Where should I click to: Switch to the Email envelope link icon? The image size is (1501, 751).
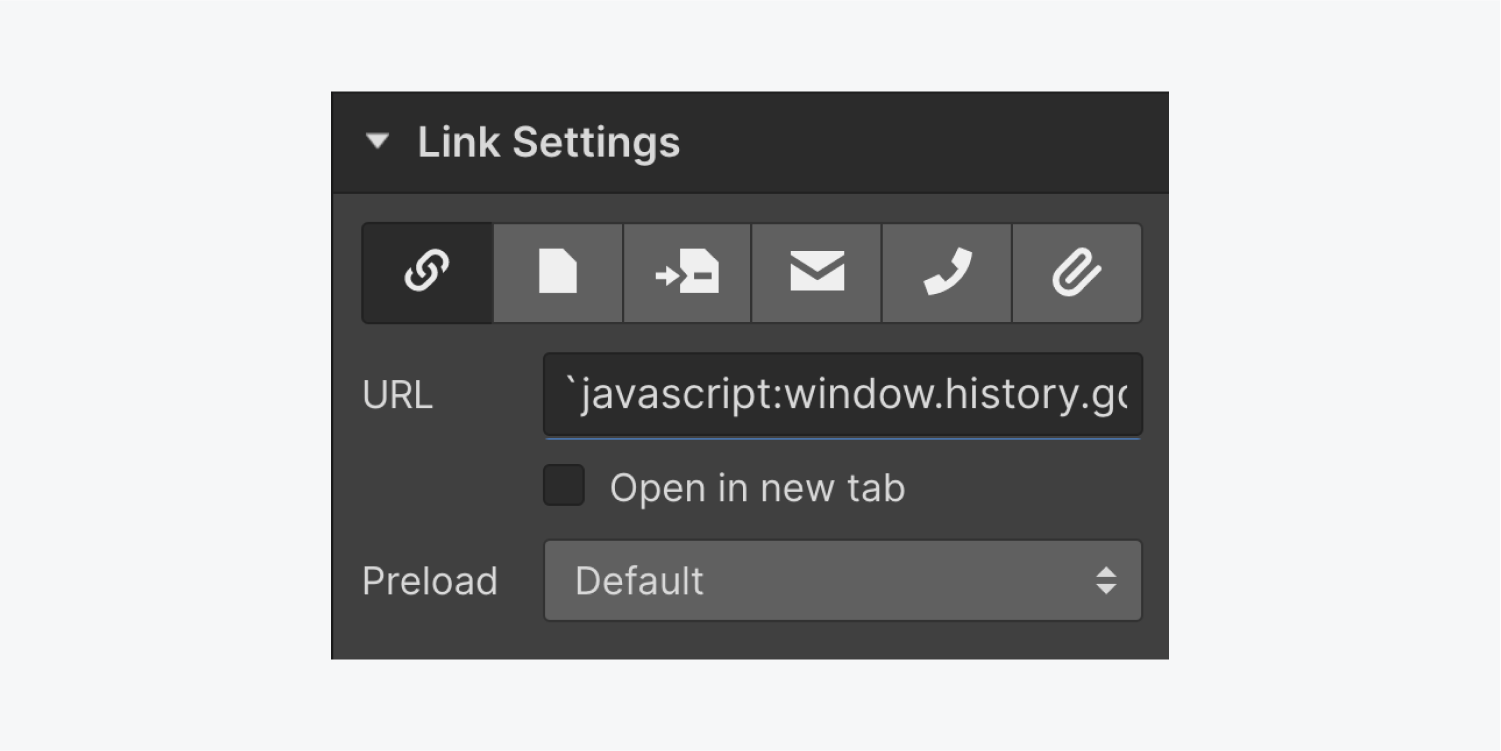(817, 273)
